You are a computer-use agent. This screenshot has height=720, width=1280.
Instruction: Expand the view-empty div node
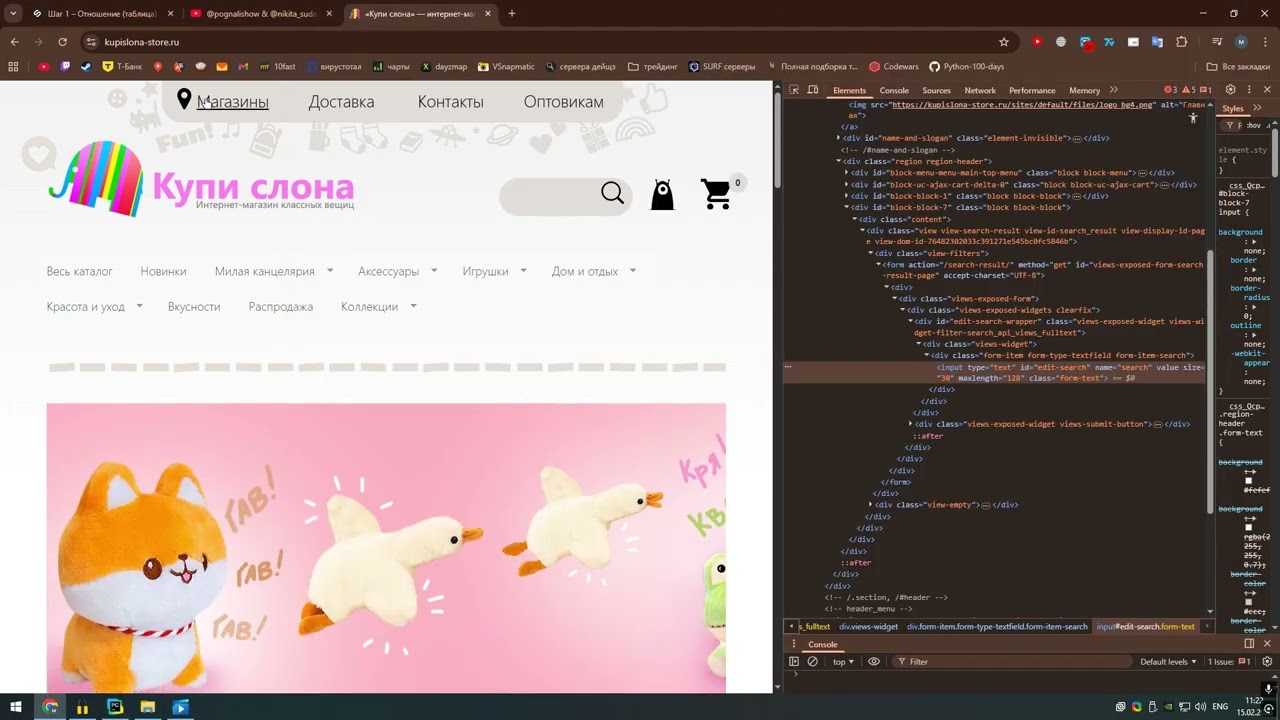[x=870, y=505]
